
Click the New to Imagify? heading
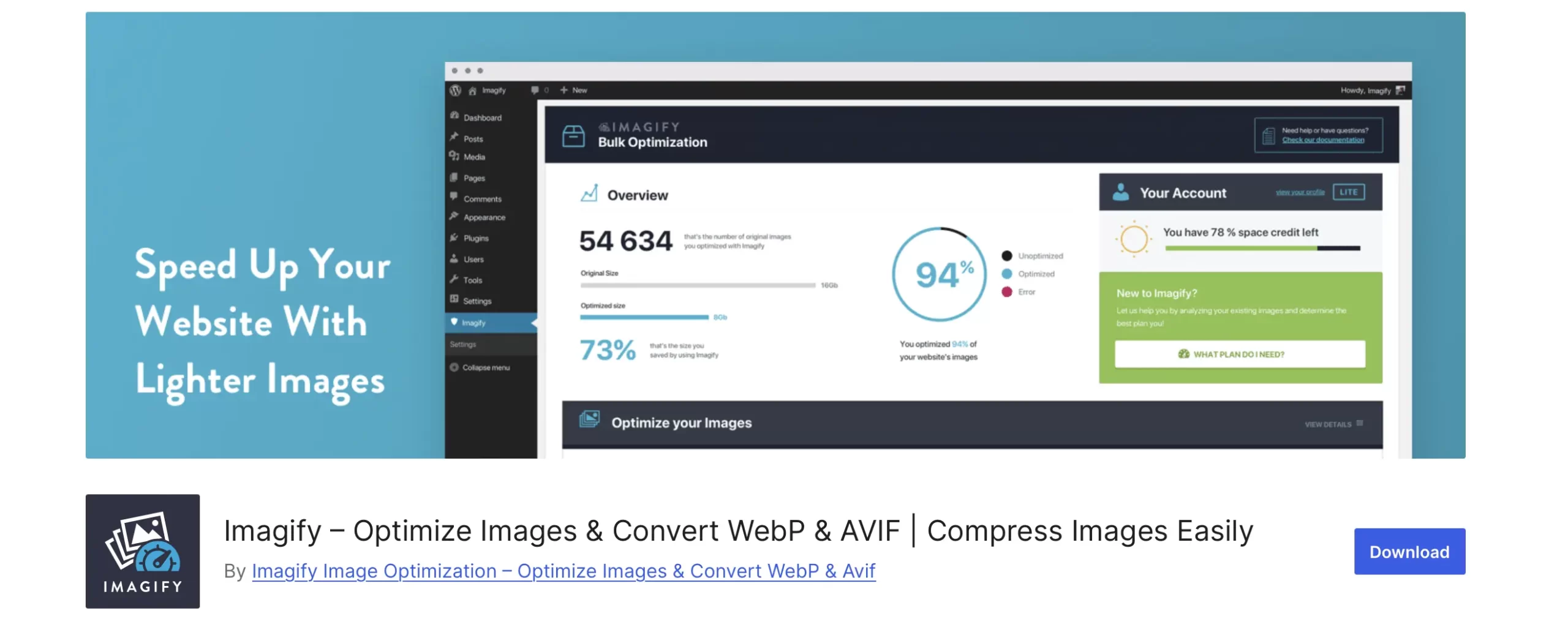point(1156,293)
